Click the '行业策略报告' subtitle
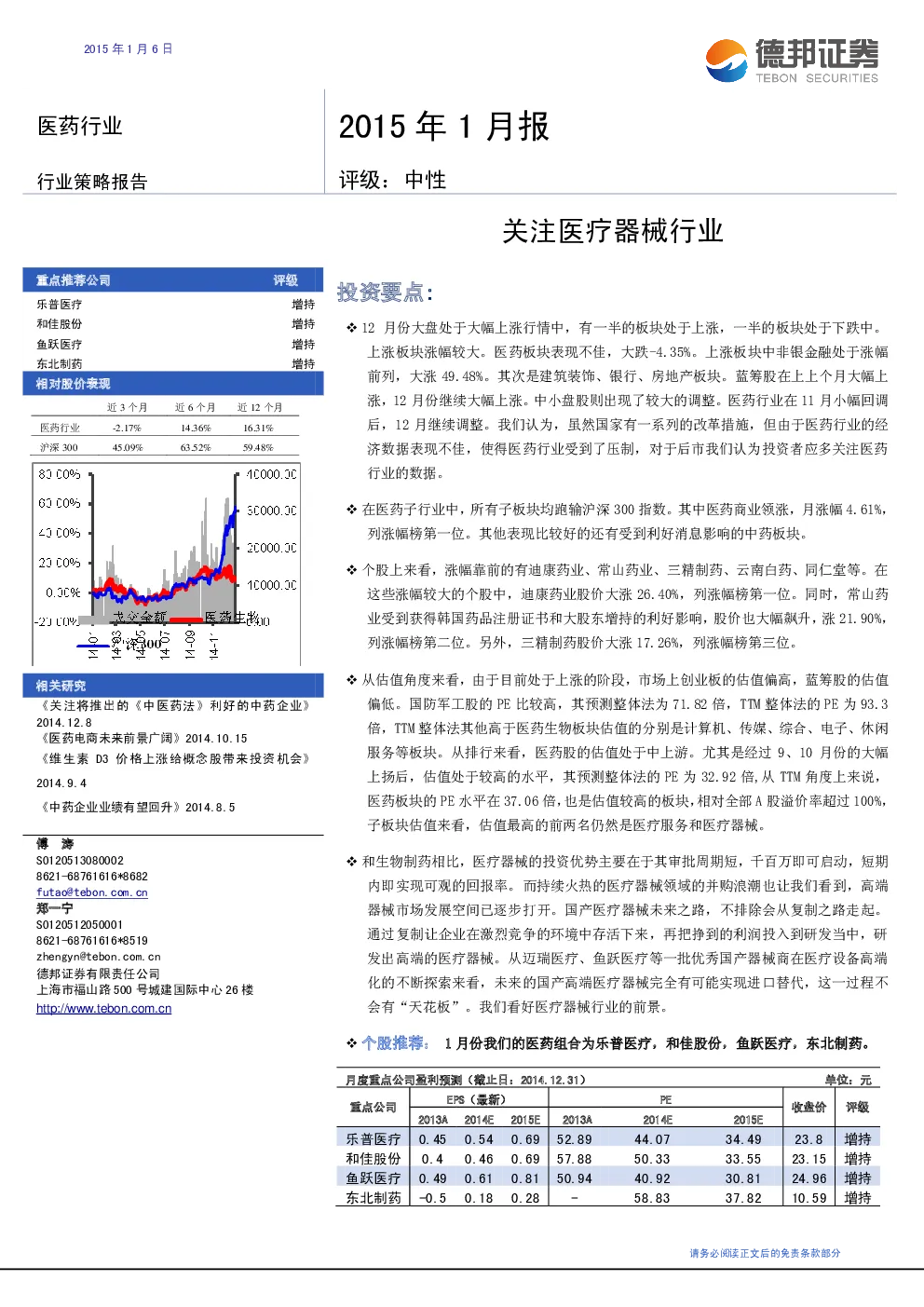The width and height of the screenshot is (924, 1307). [92, 182]
